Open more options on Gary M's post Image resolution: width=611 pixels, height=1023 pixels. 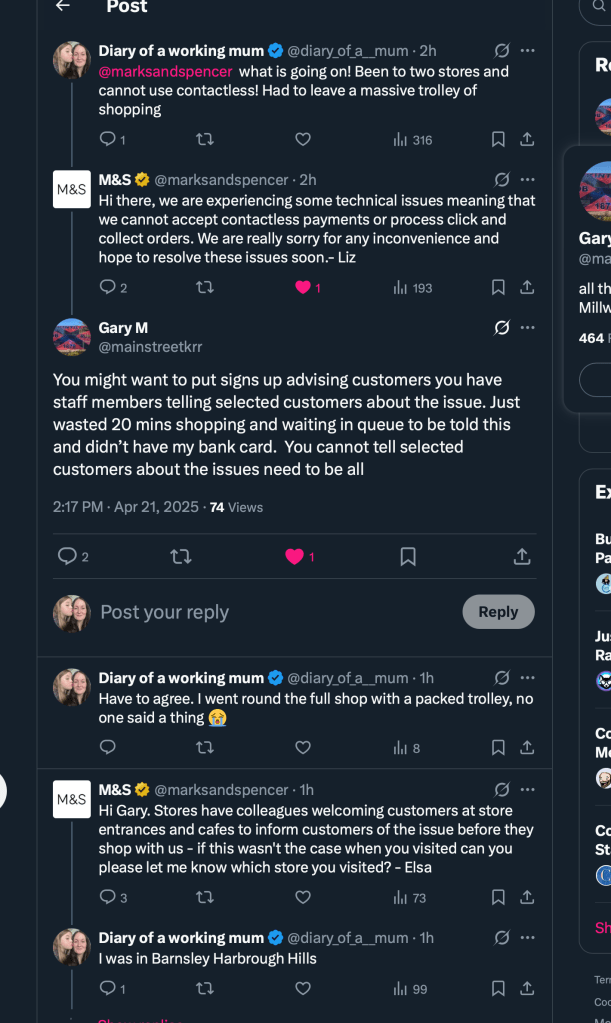tap(527, 328)
